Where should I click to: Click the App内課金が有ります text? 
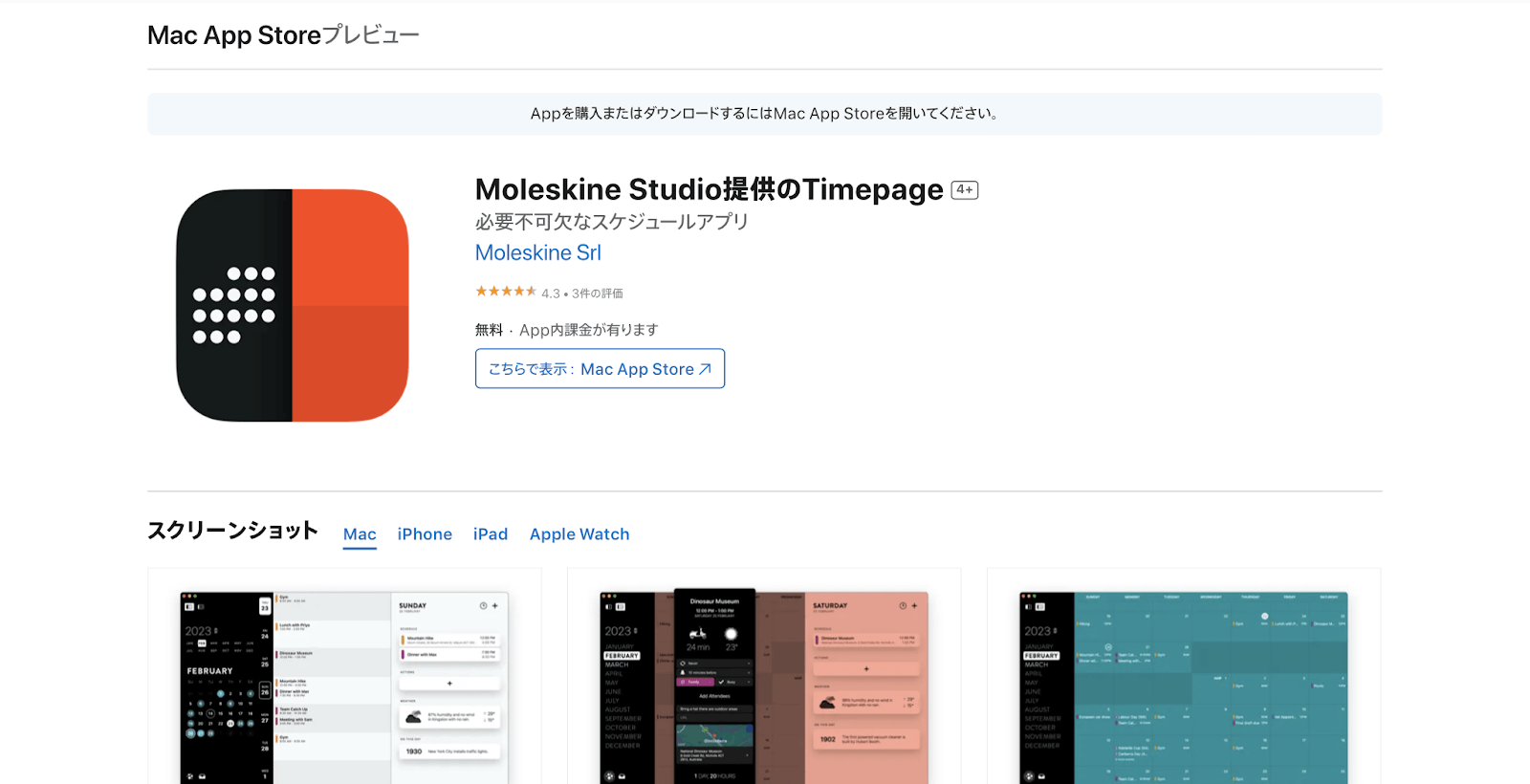point(589,330)
